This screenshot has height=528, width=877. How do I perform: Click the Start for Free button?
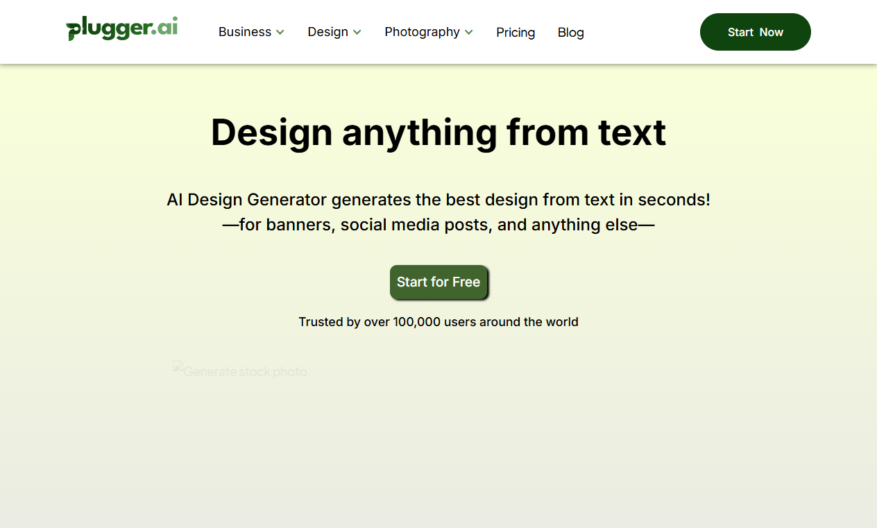[438, 282]
